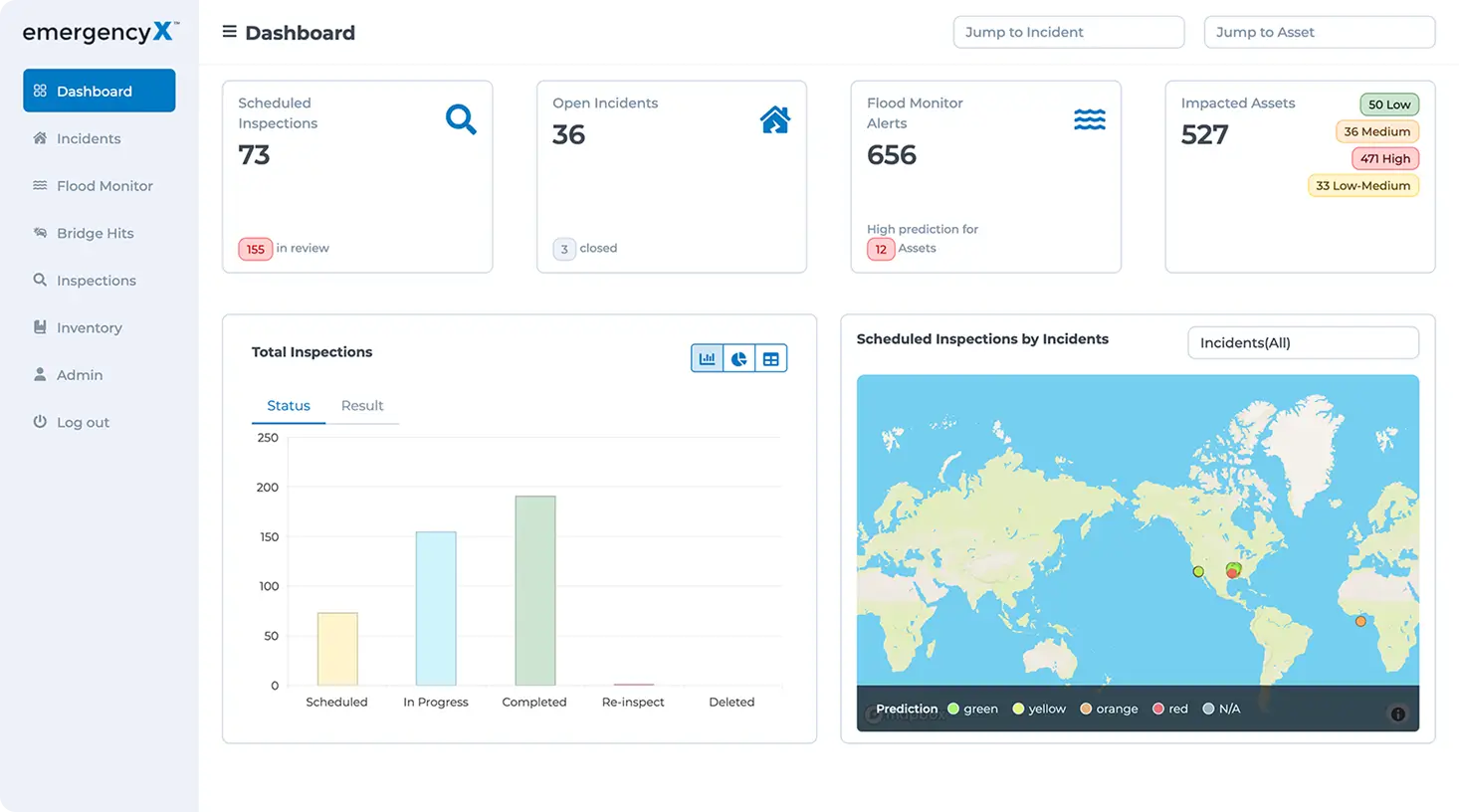Viewport: 1459px width, 812px height.
Task: Switch Total Inspections to table view
Action: [770, 358]
